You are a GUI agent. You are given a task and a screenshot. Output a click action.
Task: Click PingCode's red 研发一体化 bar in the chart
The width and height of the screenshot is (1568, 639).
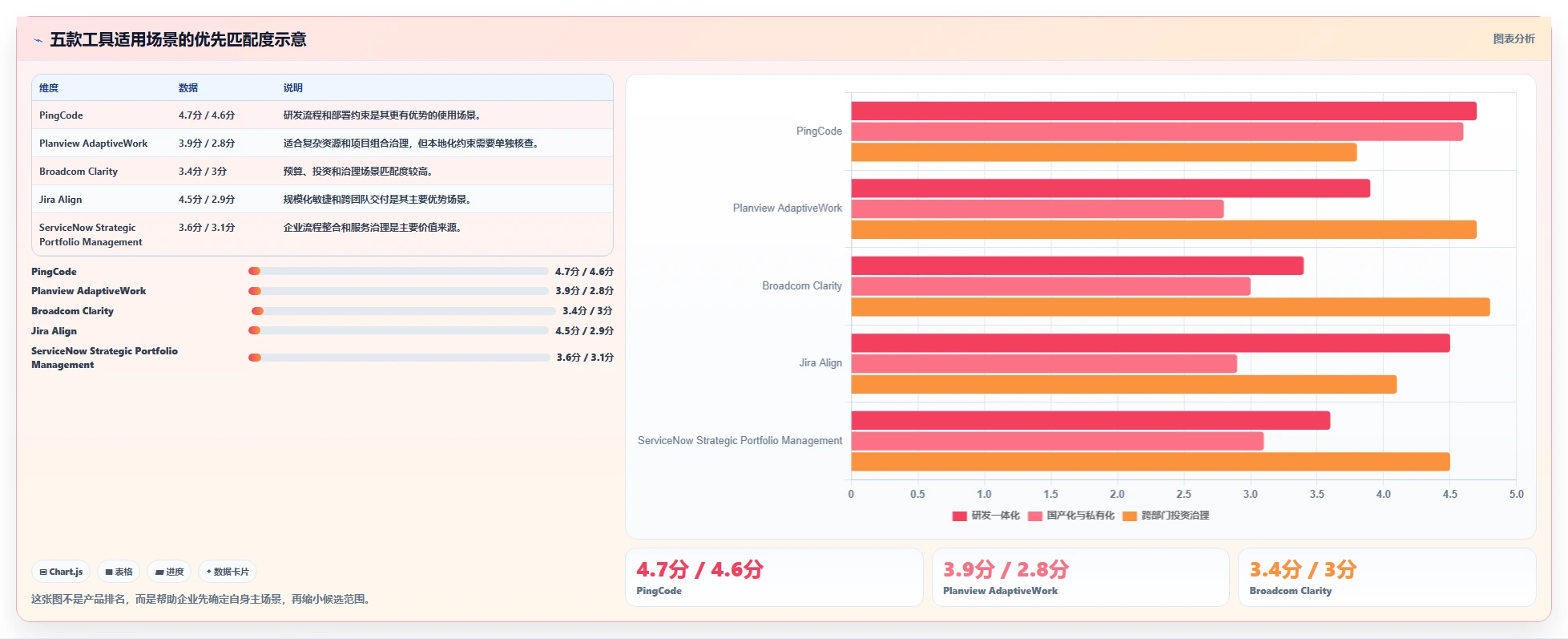(1163, 111)
